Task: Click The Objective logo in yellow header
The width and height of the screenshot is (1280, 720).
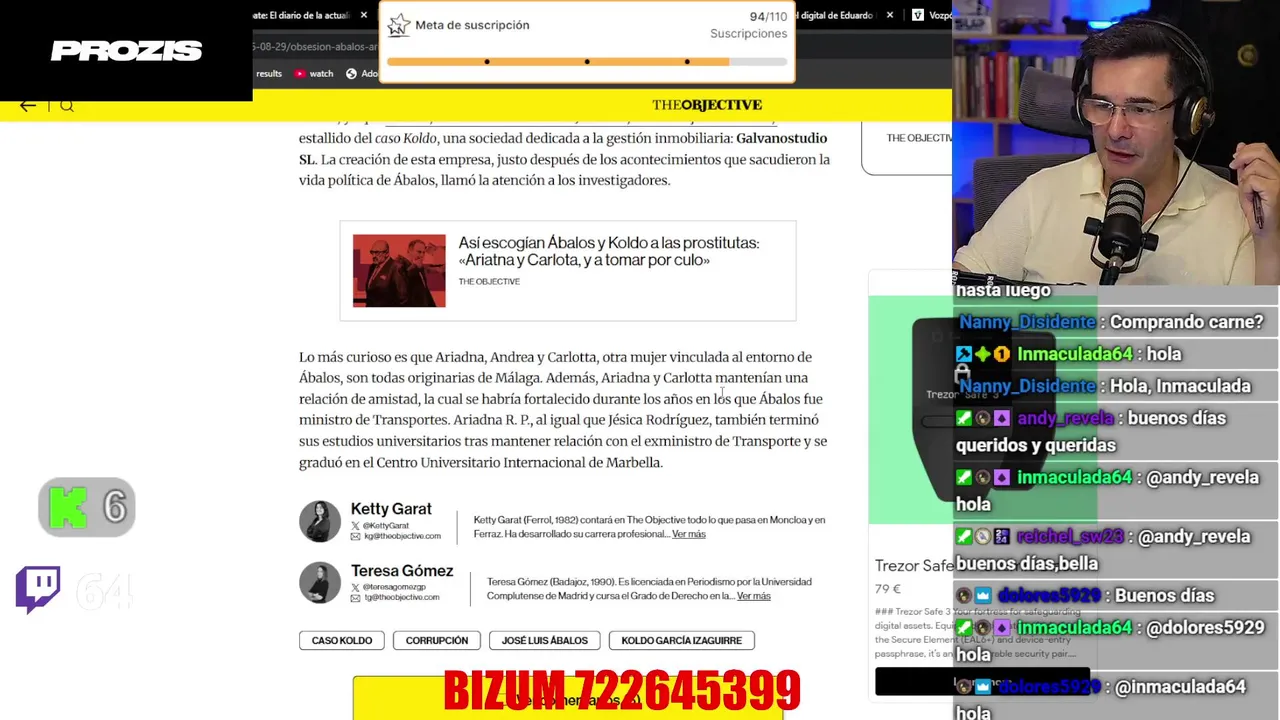Action: coord(707,105)
